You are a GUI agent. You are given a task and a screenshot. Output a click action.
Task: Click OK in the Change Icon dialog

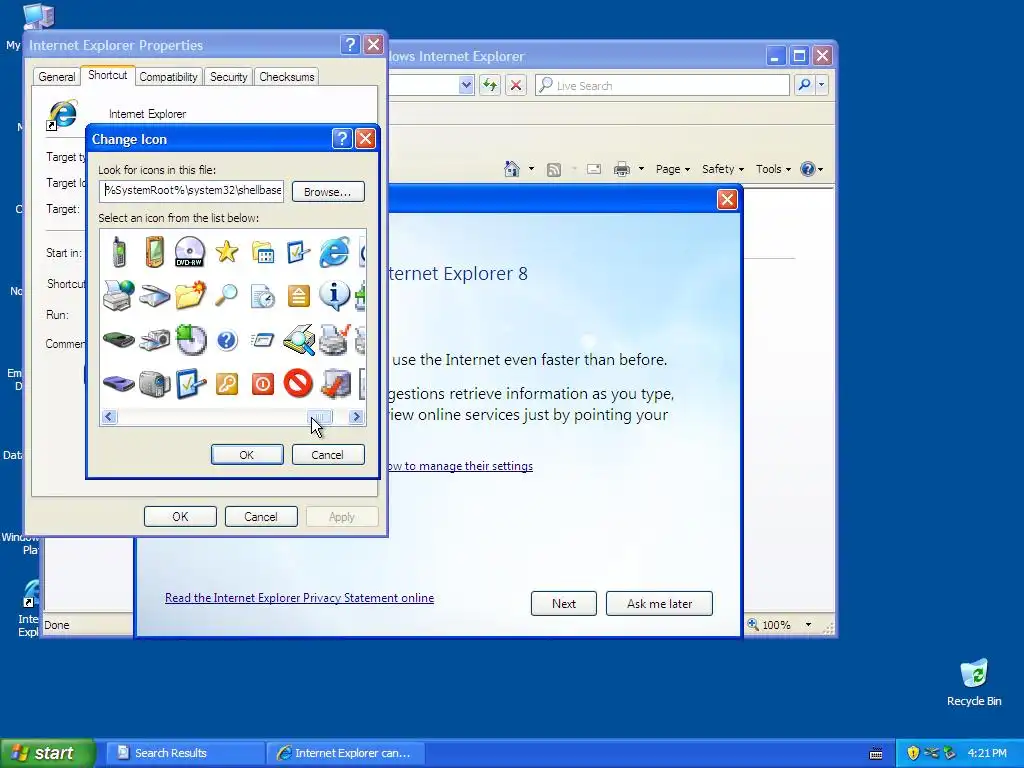click(247, 455)
